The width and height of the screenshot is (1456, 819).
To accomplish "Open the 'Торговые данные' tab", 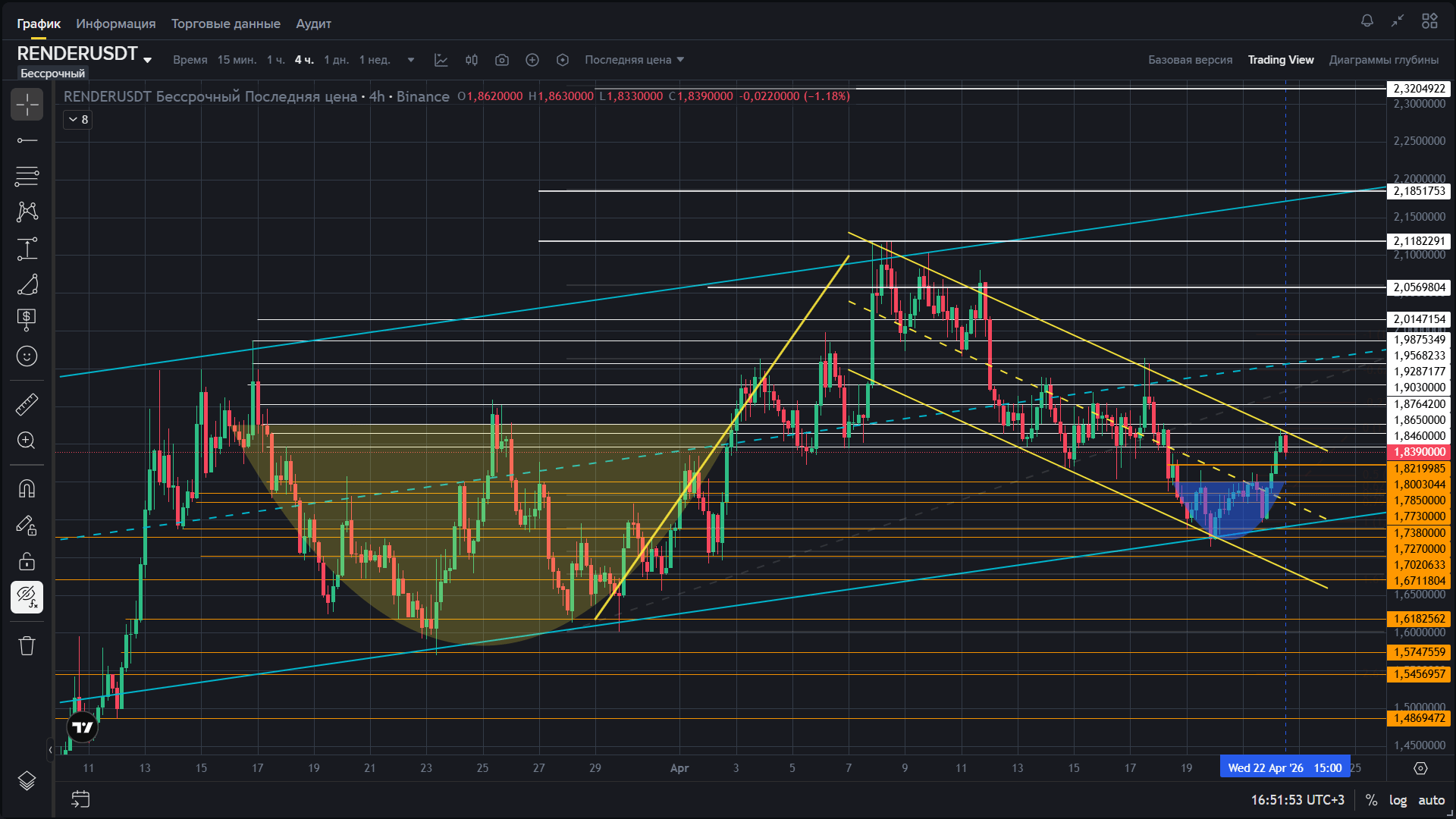I will pos(225,24).
